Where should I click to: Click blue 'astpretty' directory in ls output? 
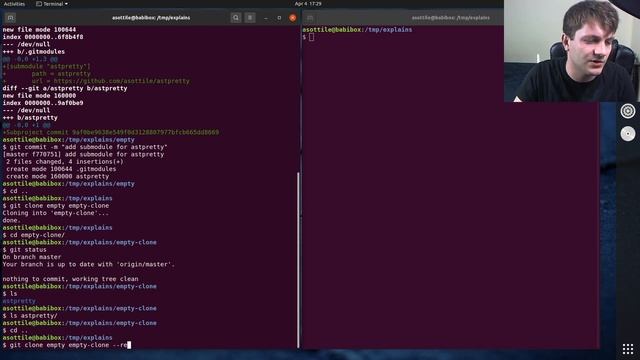point(19,301)
